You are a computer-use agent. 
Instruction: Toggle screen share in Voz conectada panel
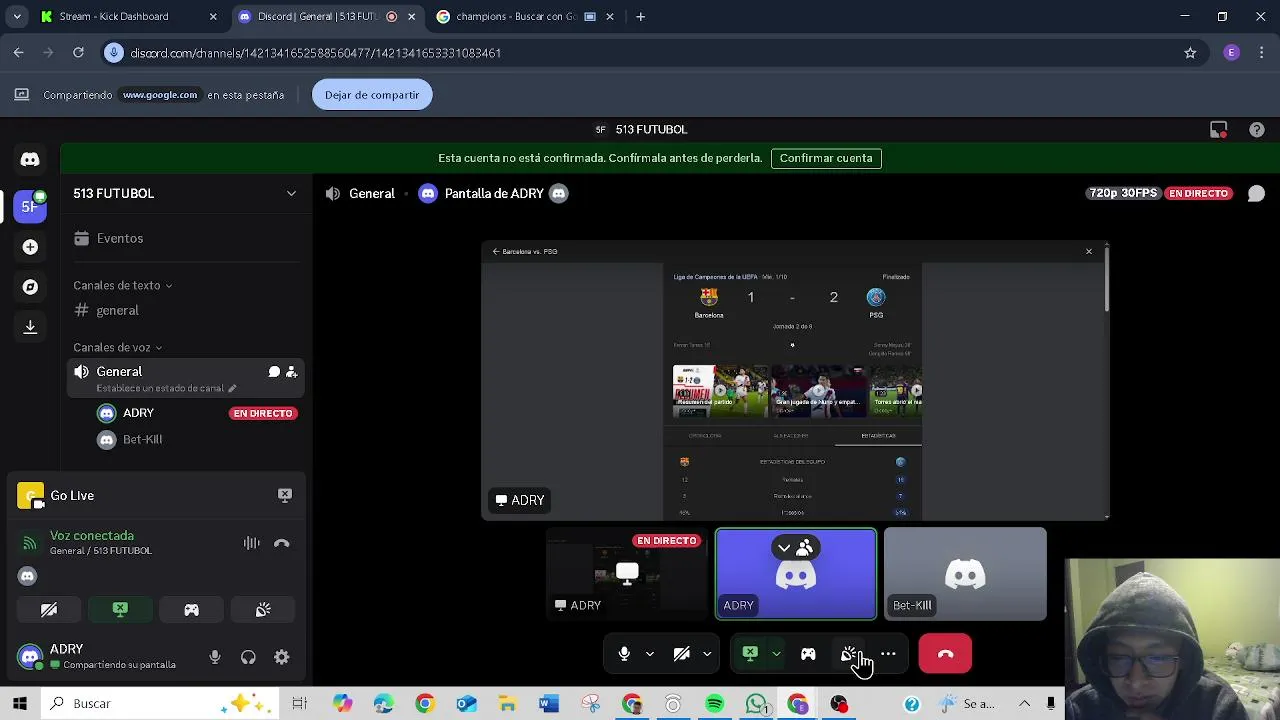pyautogui.click(x=120, y=610)
